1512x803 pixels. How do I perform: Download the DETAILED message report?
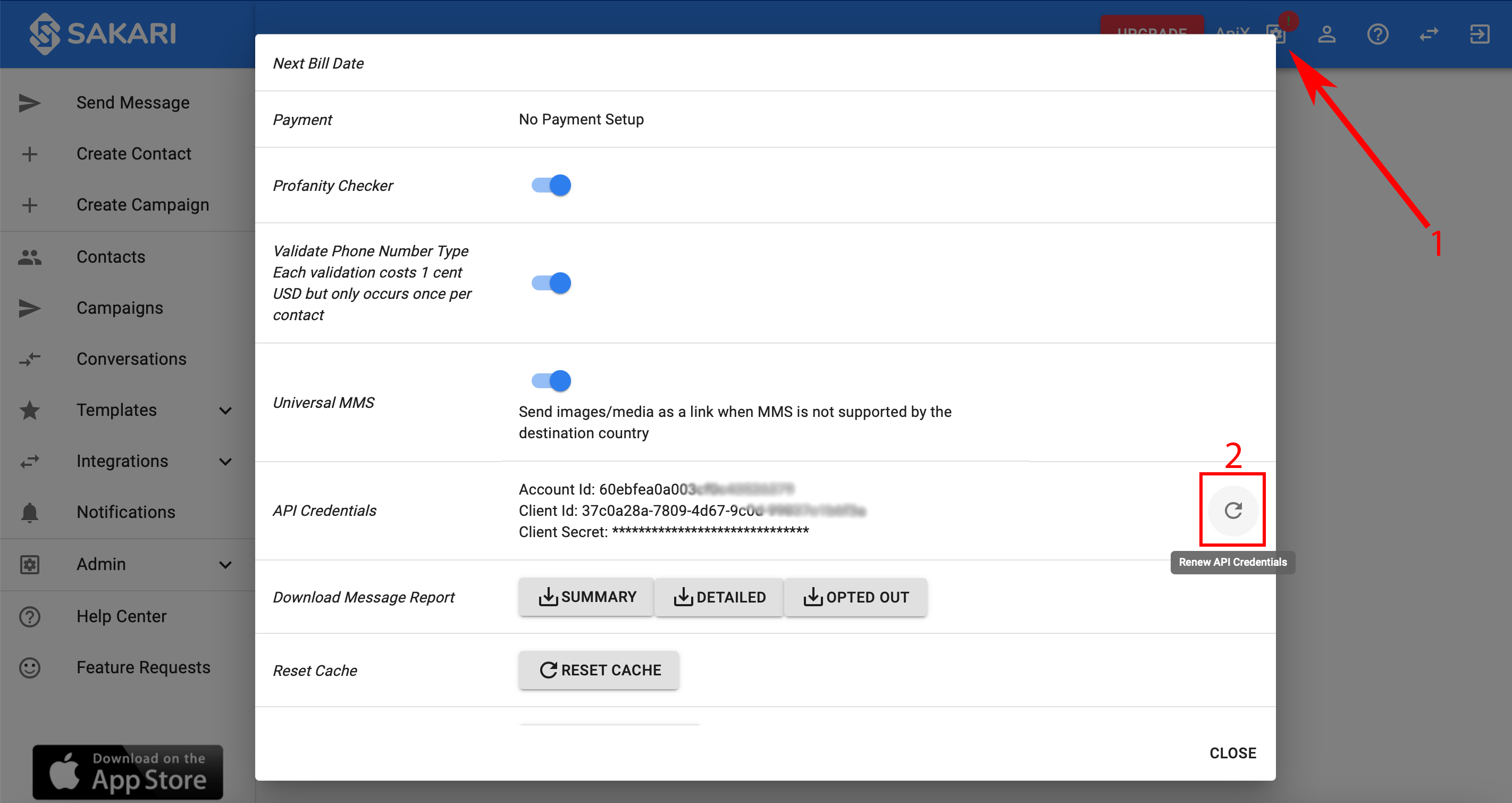(719, 597)
